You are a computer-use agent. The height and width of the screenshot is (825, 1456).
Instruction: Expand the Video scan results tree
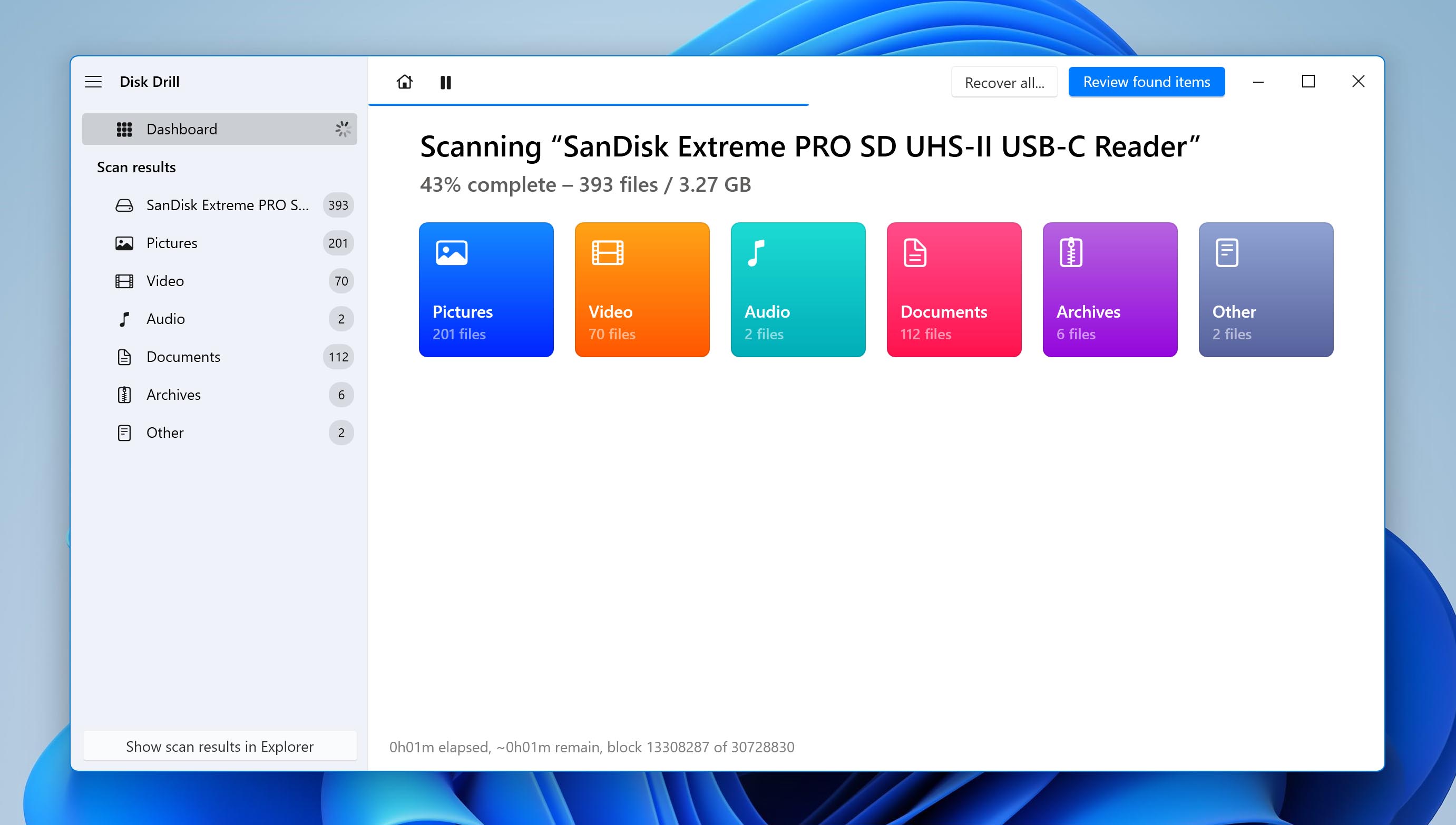tap(165, 281)
